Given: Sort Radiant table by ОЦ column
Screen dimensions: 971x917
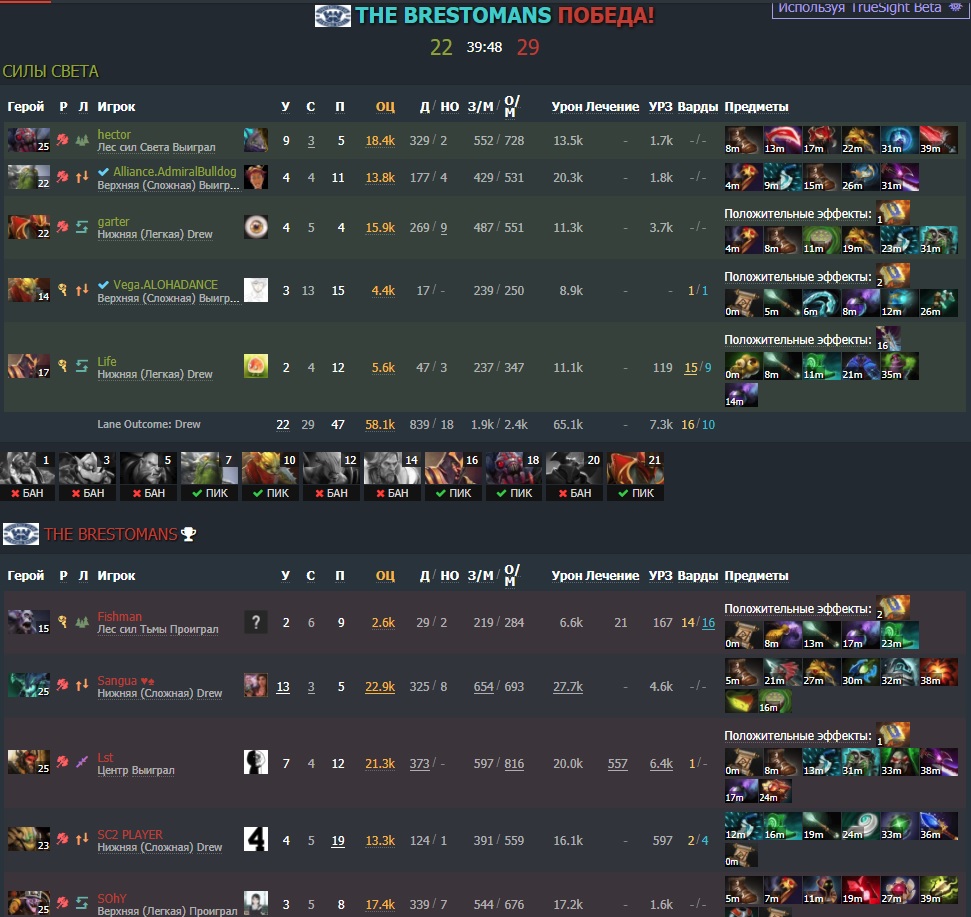Looking at the screenshot, I should tap(385, 106).
